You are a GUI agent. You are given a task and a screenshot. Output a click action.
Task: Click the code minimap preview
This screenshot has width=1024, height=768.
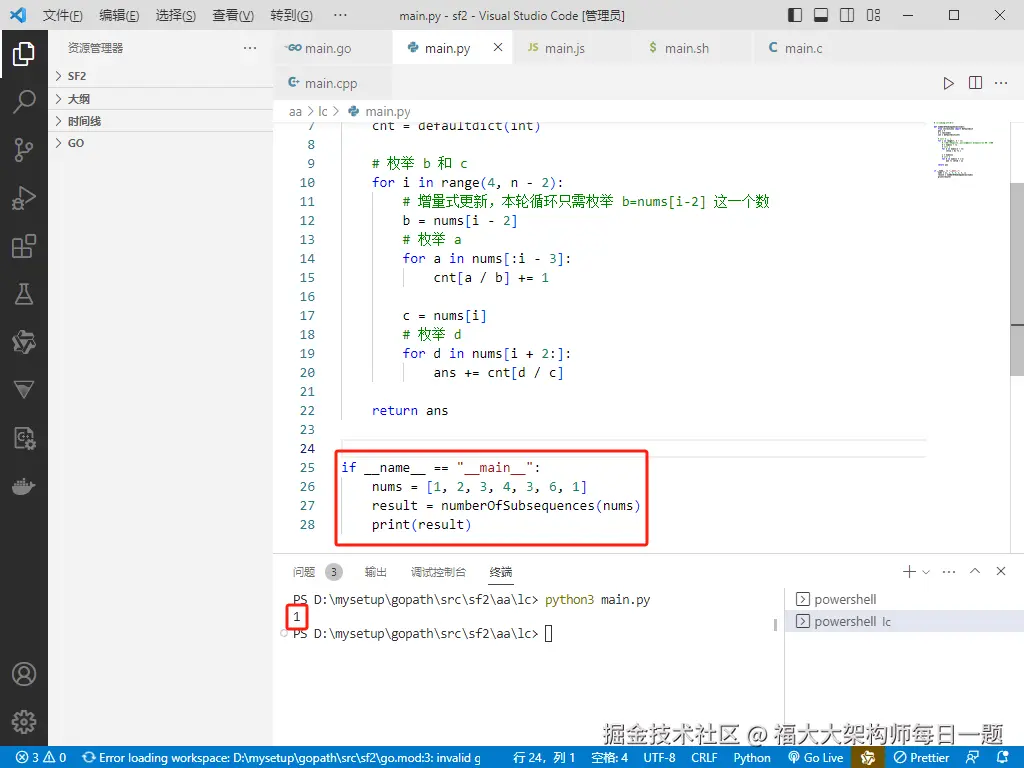point(966,150)
